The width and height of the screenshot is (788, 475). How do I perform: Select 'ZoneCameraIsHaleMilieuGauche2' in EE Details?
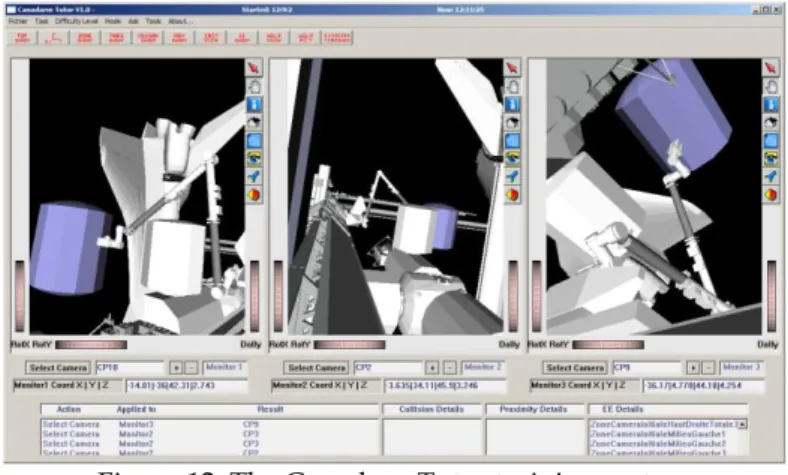click(658, 444)
